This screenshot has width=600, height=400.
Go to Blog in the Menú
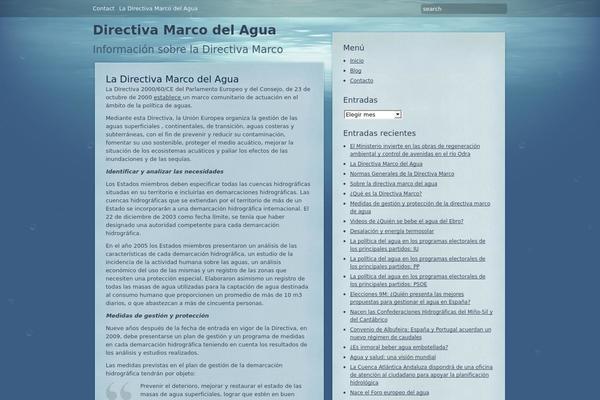click(x=355, y=71)
